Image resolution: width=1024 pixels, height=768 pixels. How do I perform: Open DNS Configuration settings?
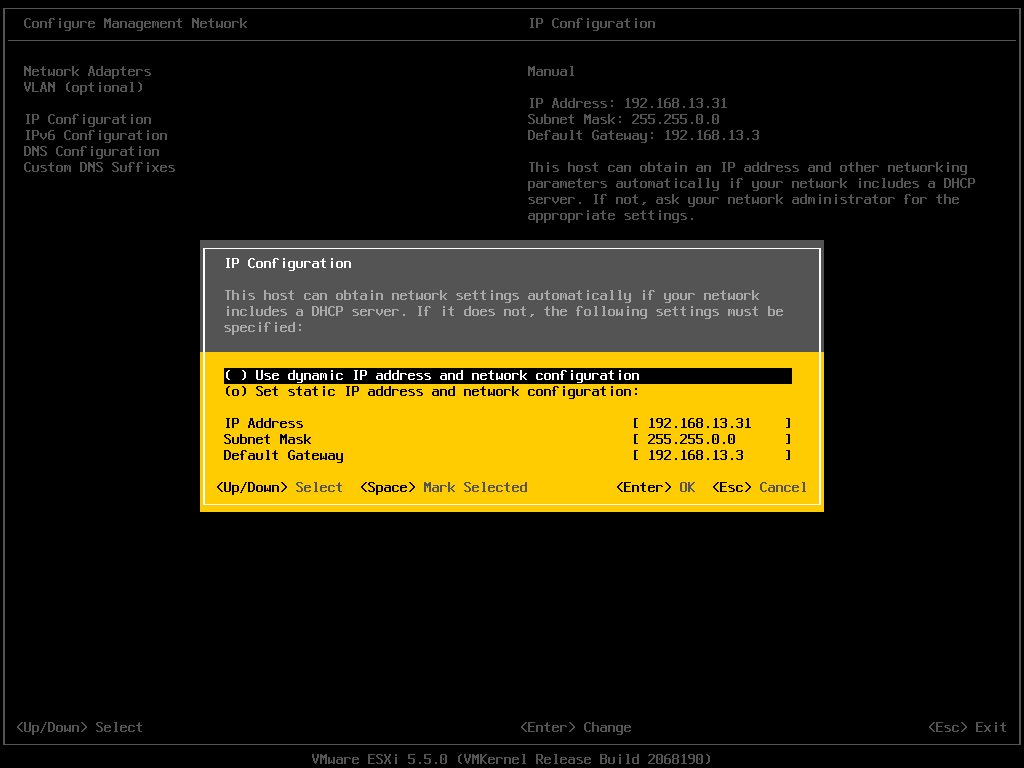pos(91,151)
